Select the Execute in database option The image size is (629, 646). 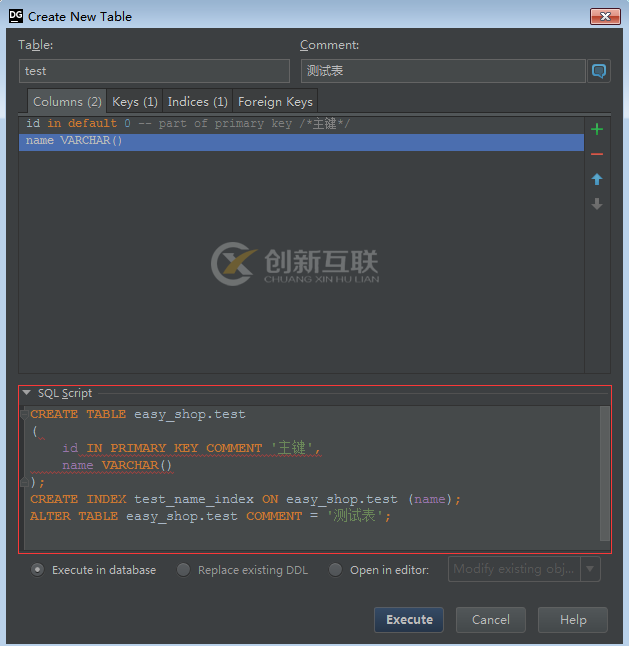37,570
